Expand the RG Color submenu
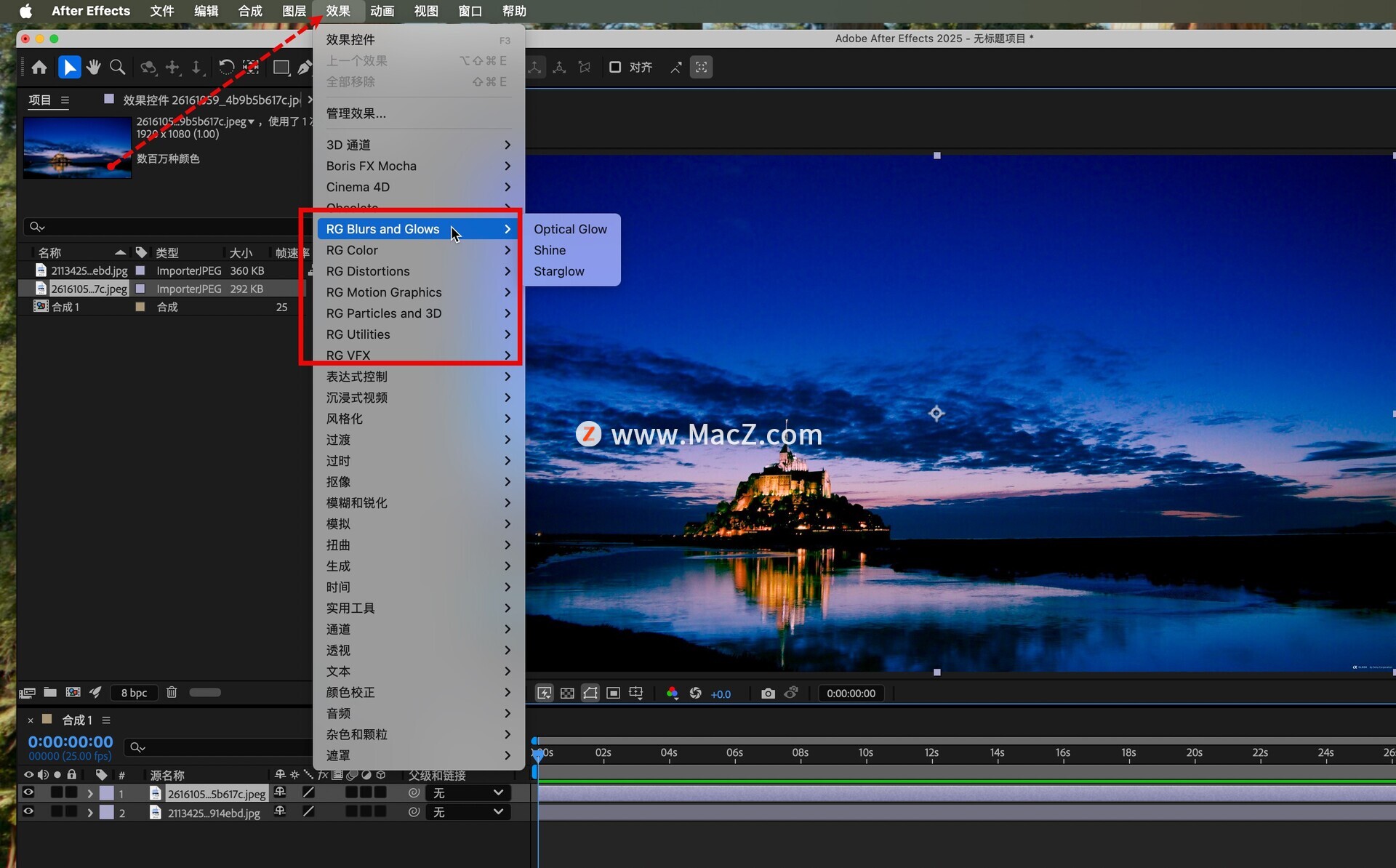This screenshot has height=868, width=1396. click(x=419, y=250)
